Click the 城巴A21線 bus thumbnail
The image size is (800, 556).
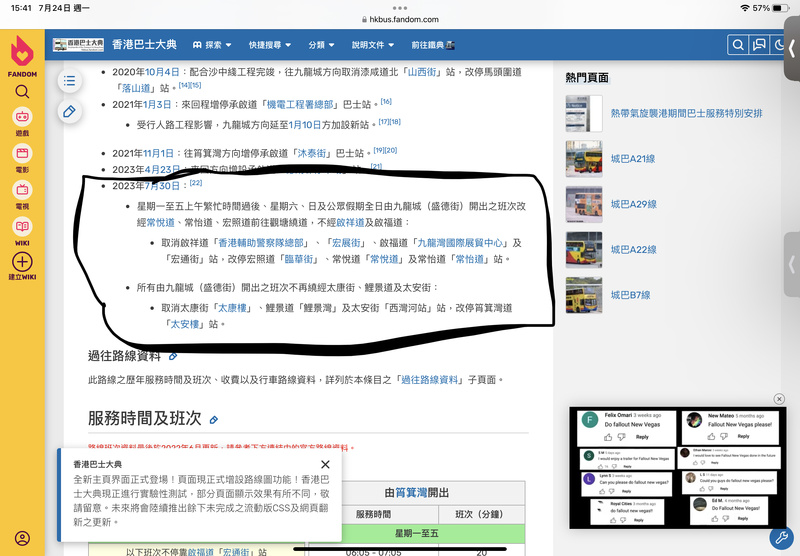pos(584,159)
